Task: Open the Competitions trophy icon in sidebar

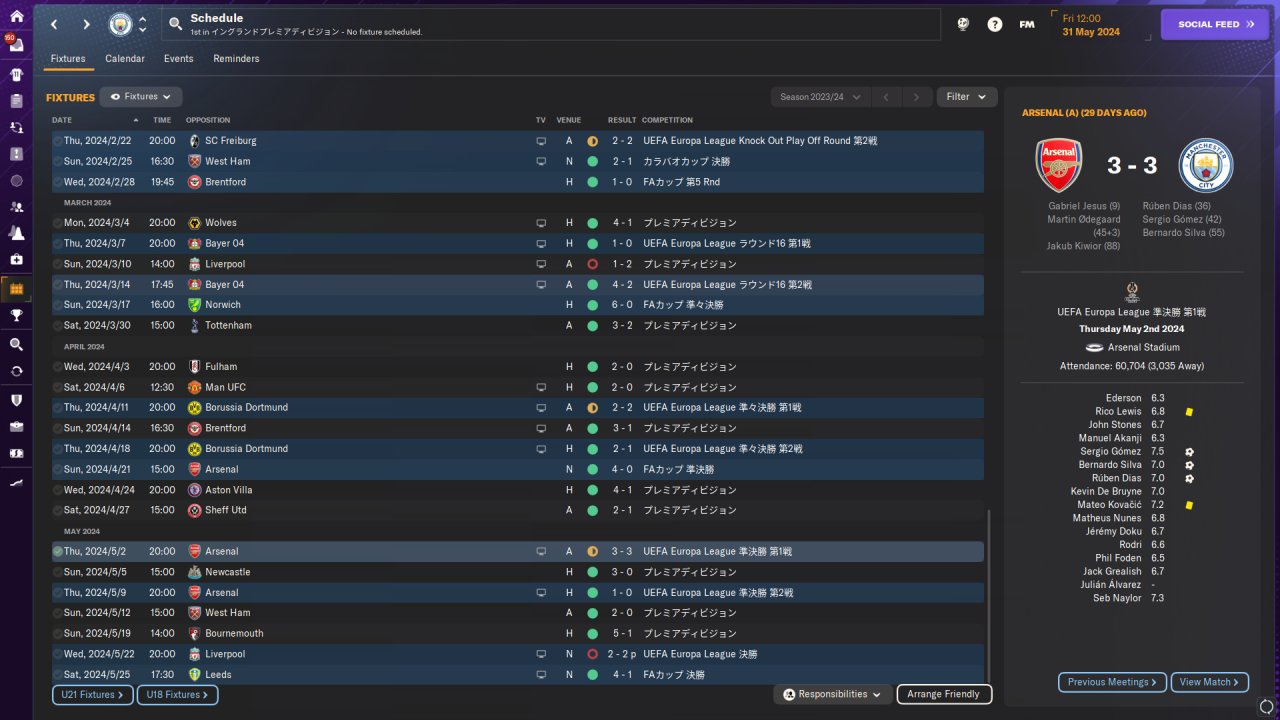Action: pos(16,316)
